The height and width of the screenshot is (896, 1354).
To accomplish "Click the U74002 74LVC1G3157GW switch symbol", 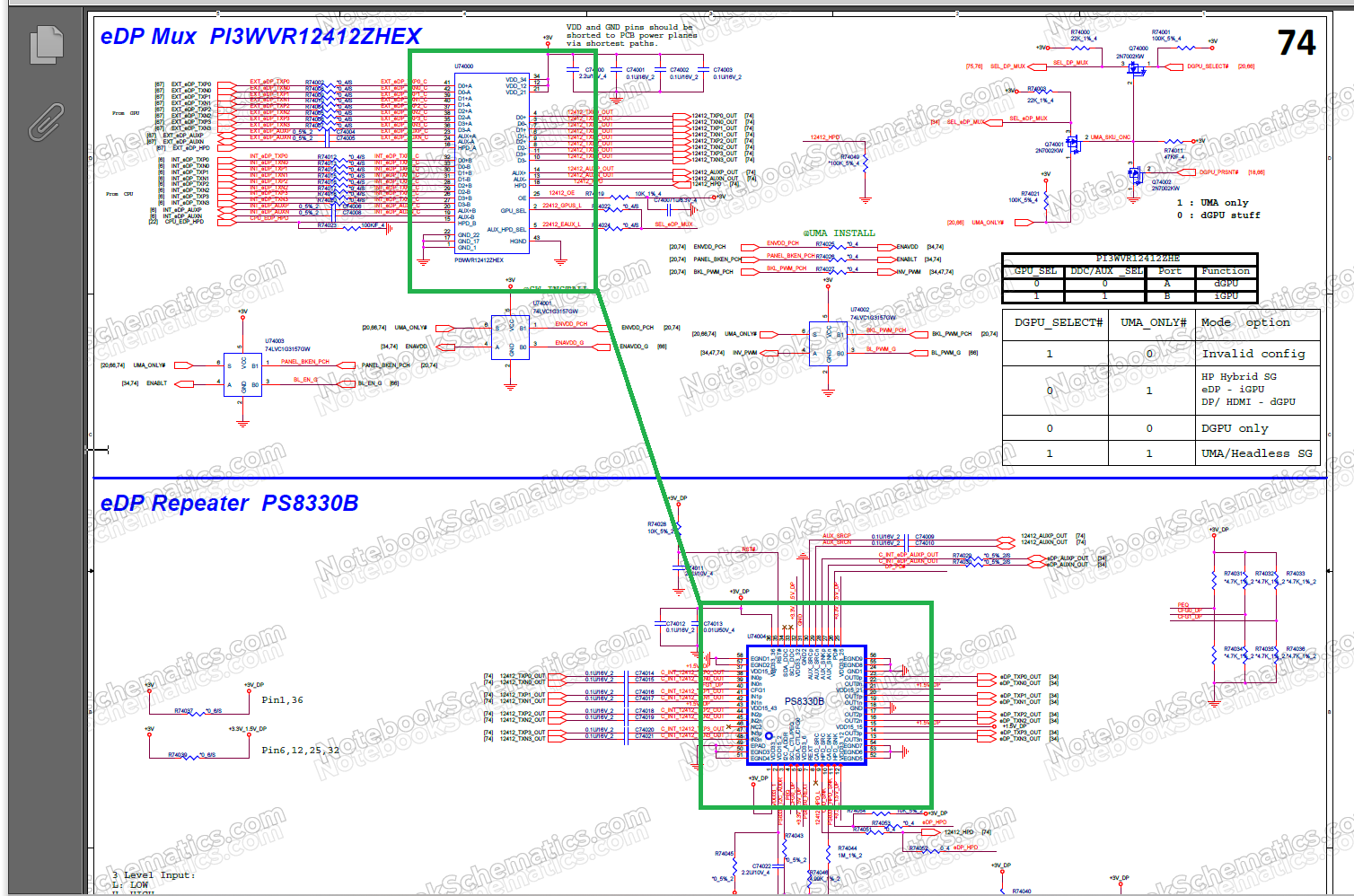I will tap(829, 344).
